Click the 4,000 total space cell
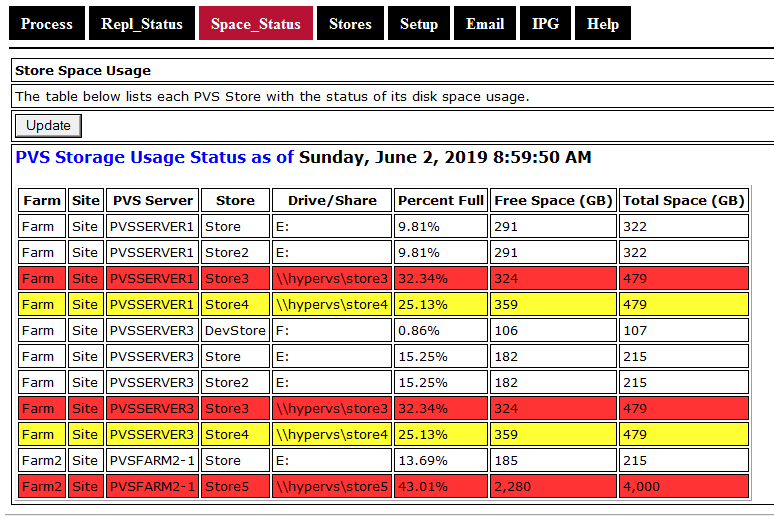 tap(683, 487)
